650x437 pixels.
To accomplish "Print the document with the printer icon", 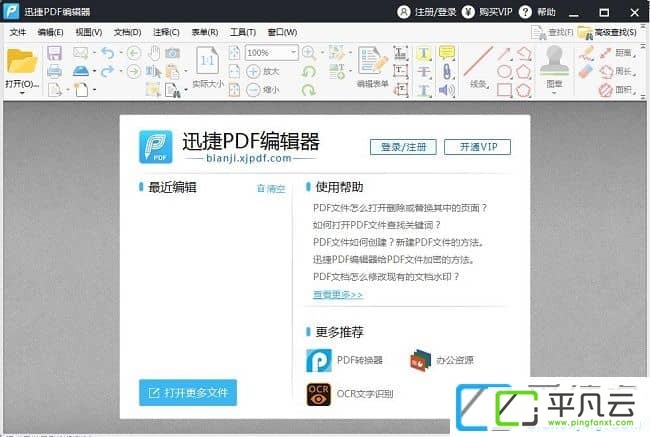I will (54, 71).
